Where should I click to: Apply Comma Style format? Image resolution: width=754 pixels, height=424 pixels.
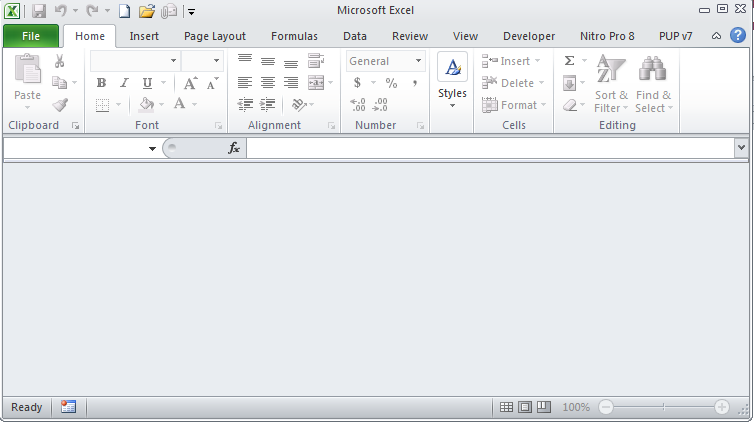click(x=415, y=83)
